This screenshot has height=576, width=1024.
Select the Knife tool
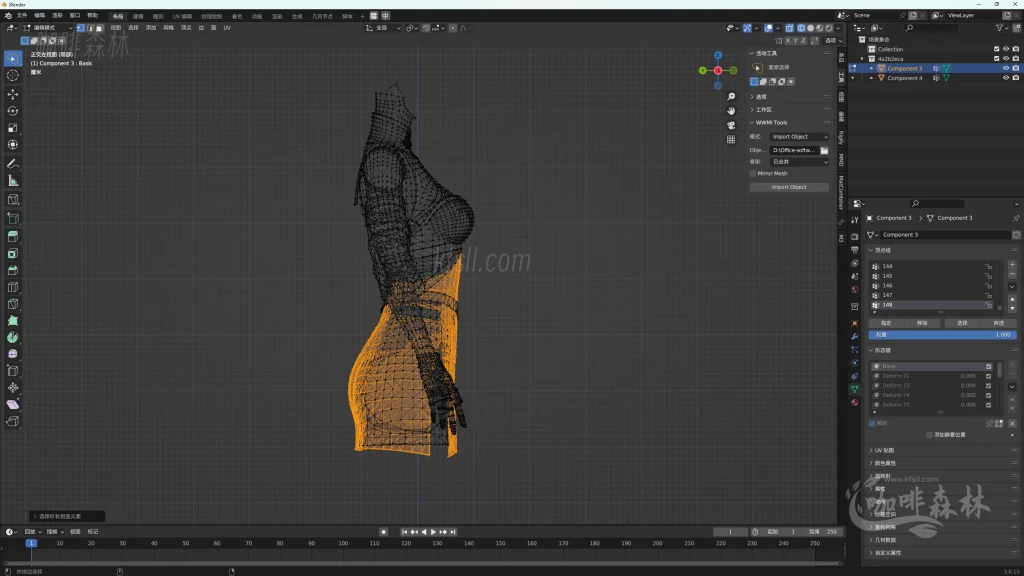(x=12, y=304)
